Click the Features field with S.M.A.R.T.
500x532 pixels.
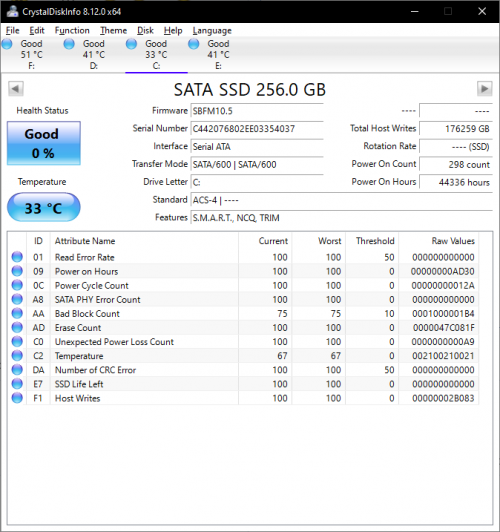pos(342,218)
